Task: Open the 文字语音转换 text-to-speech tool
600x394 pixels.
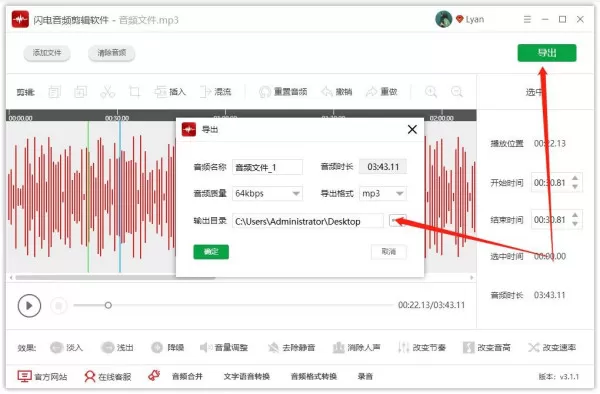Action: [247, 377]
